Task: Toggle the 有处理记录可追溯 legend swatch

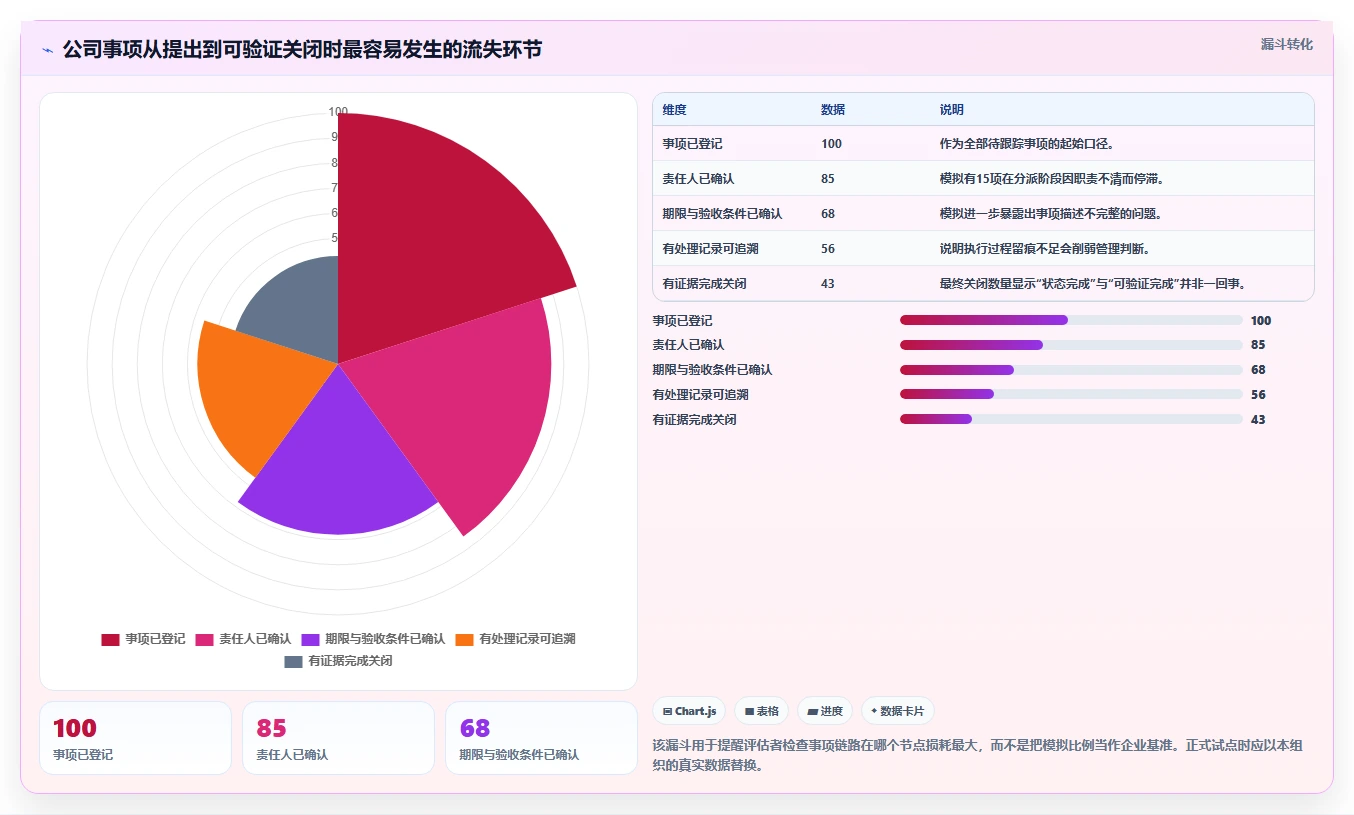Action: pyautogui.click(x=465, y=639)
